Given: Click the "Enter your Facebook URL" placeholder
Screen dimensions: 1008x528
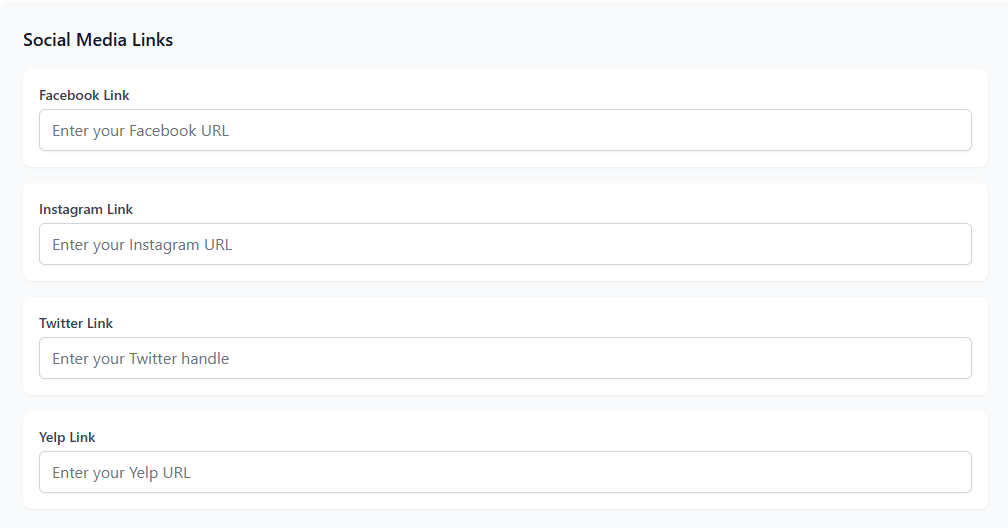Looking at the screenshot, I should coord(140,130).
